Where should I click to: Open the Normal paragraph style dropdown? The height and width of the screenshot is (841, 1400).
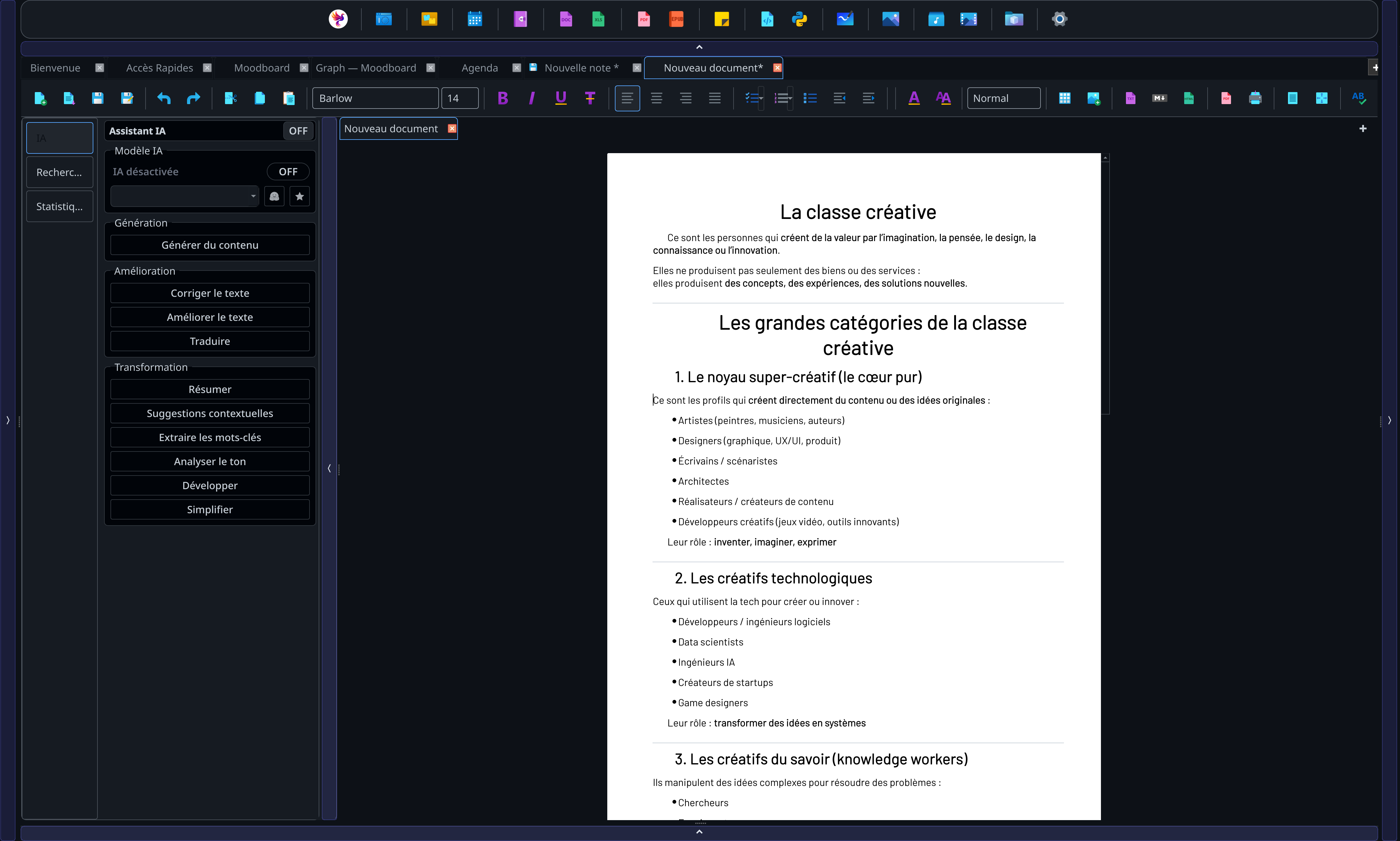1003,99
